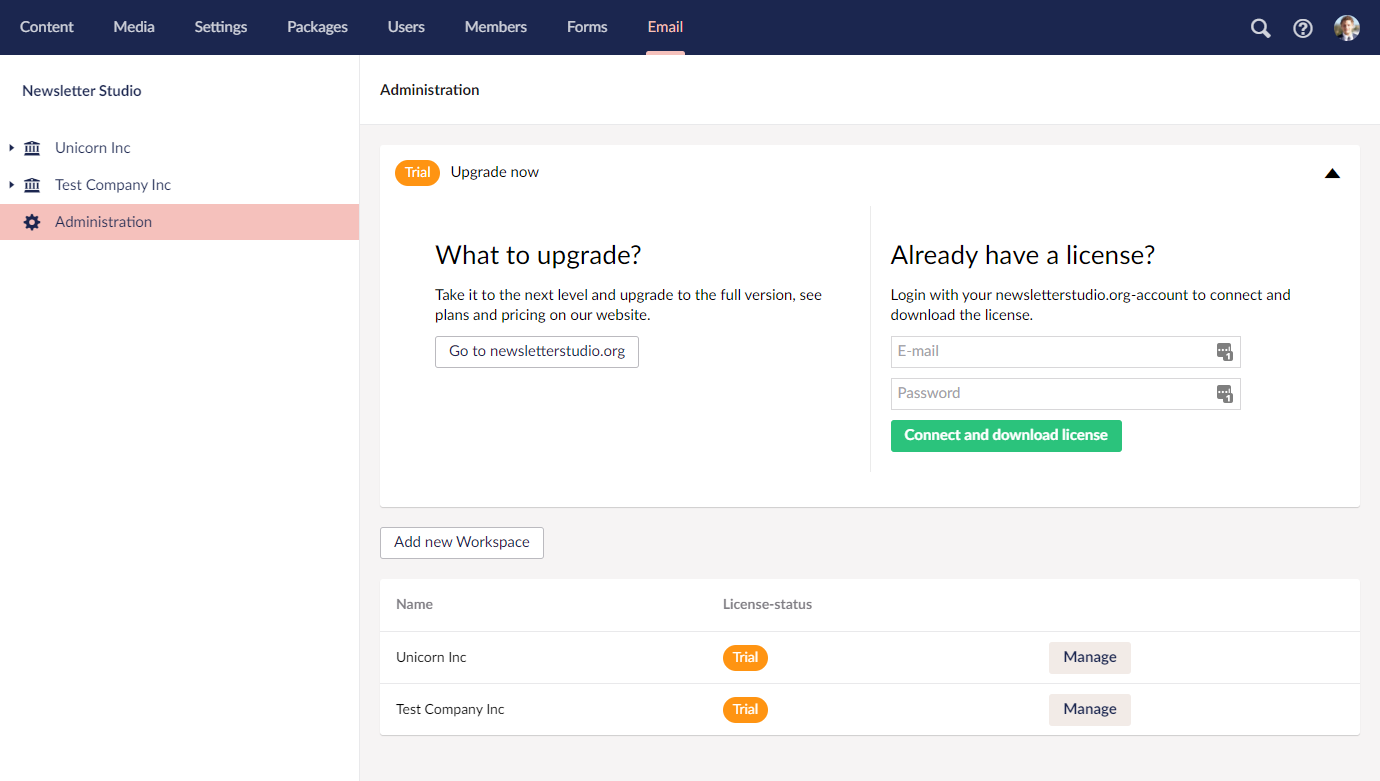This screenshot has height=781, width=1380.
Task: Open the Packages section
Action: 317,27
